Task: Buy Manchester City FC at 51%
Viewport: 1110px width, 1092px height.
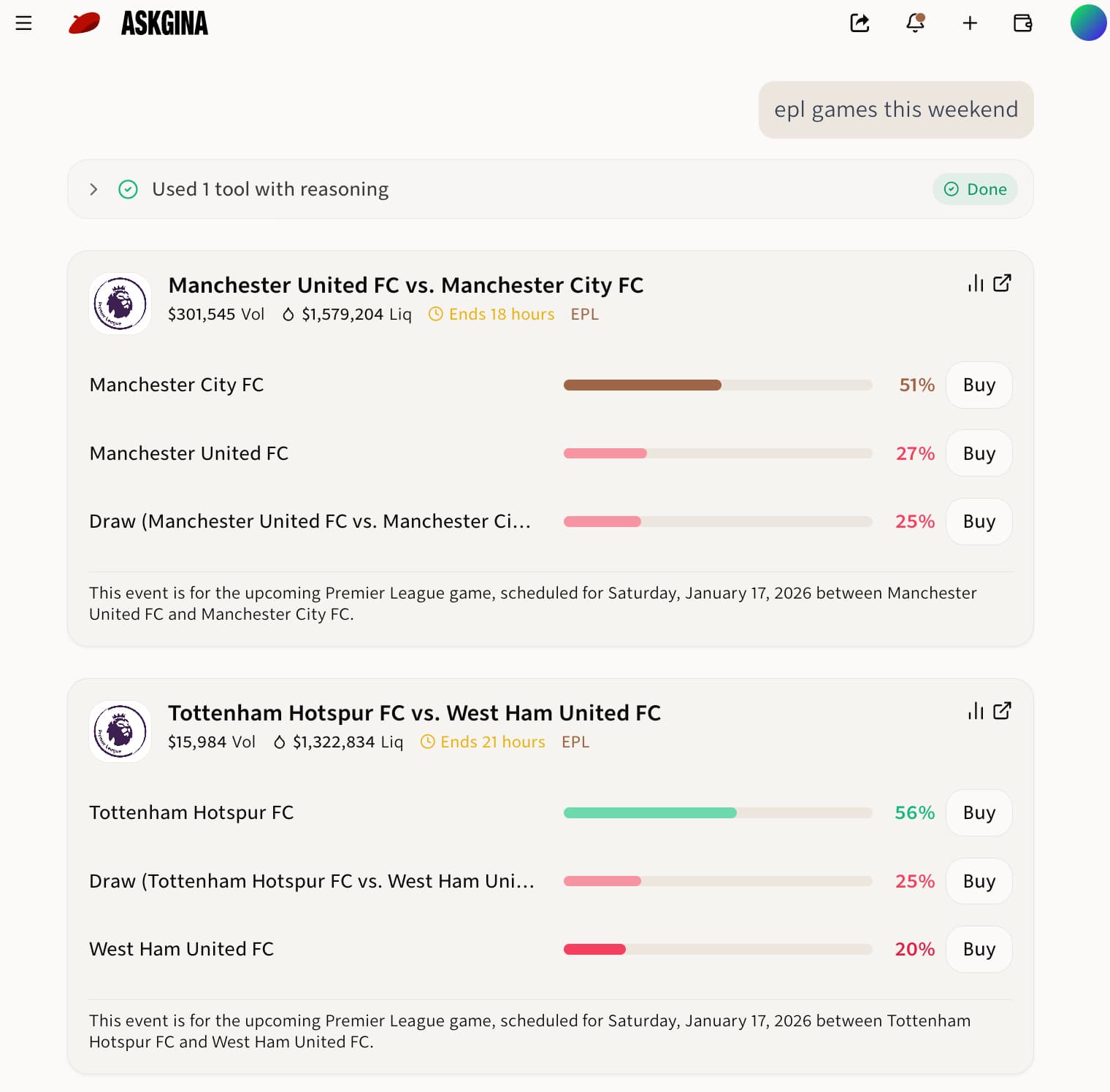Action: 979,385
